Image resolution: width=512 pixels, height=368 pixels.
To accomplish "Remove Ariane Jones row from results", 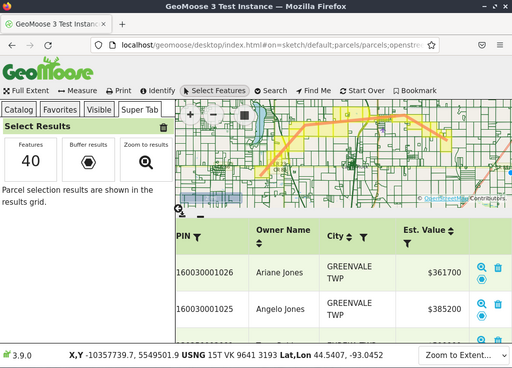I will (498, 268).
